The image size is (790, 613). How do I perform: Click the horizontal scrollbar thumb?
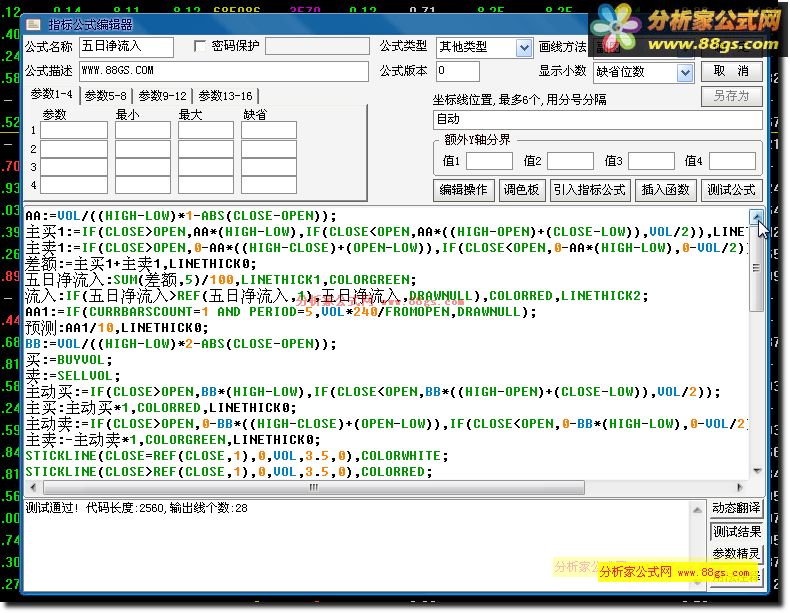pos(314,487)
